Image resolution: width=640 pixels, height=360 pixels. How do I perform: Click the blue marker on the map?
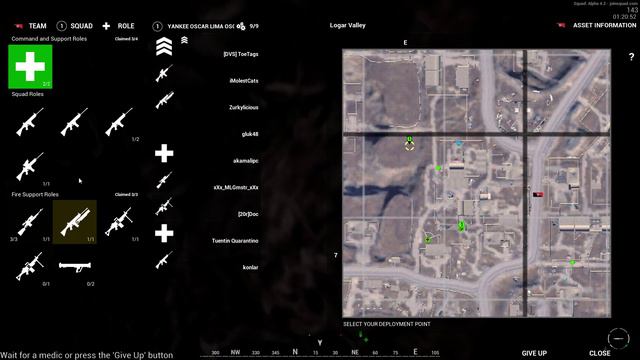click(x=459, y=143)
